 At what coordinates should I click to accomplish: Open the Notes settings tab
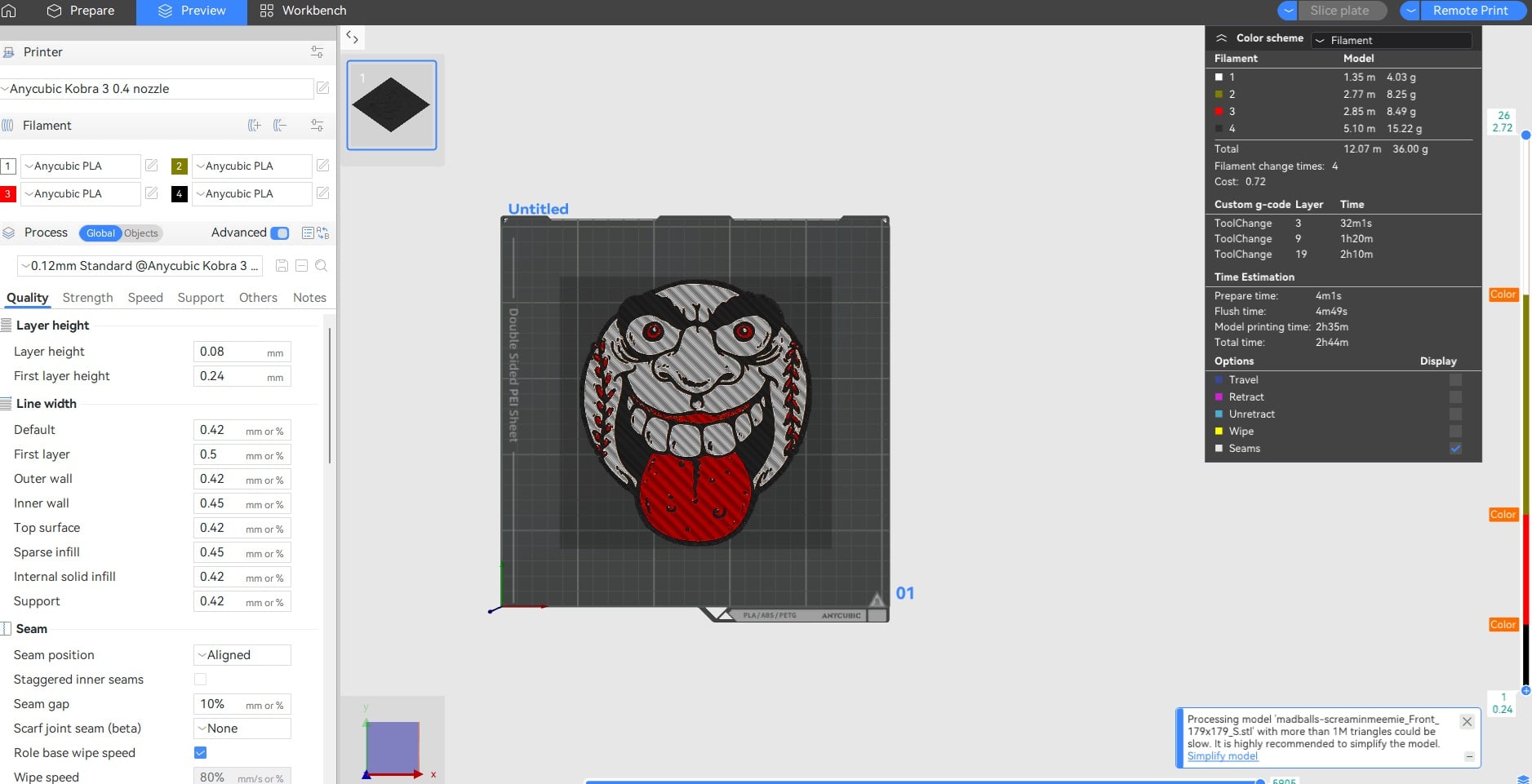tap(309, 298)
